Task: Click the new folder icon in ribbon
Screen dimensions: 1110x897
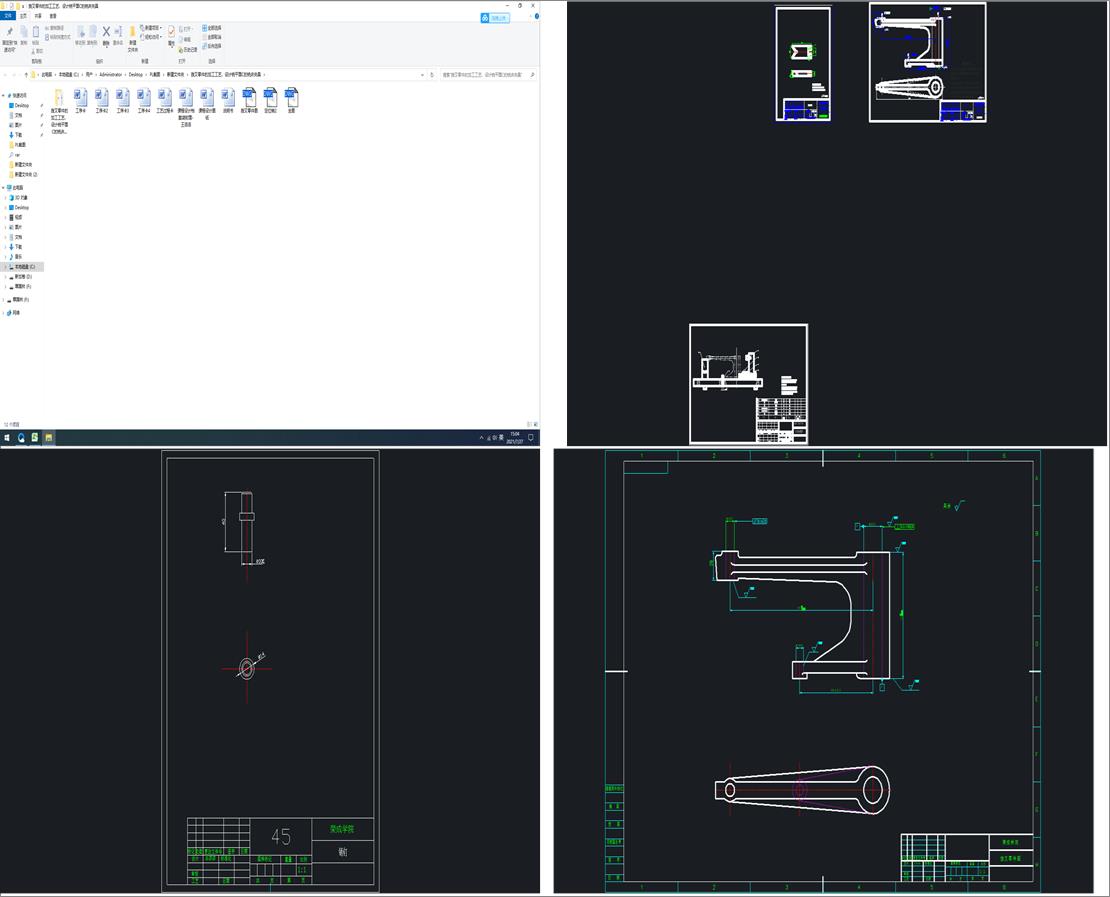Action: 132,32
